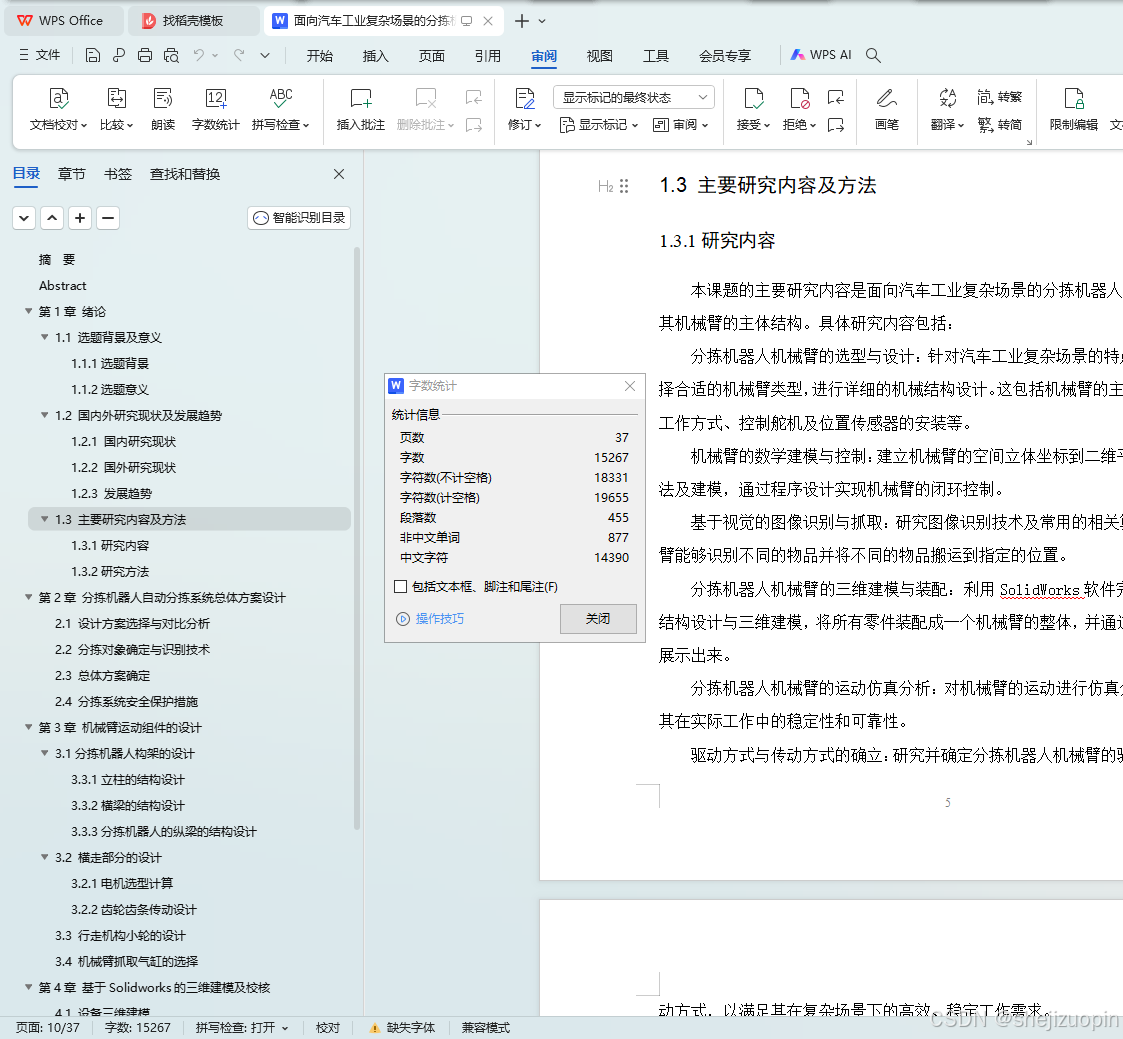Open the 会员专享 ribbon tab
The height and width of the screenshot is (1039, 1123).
[725, 56]
